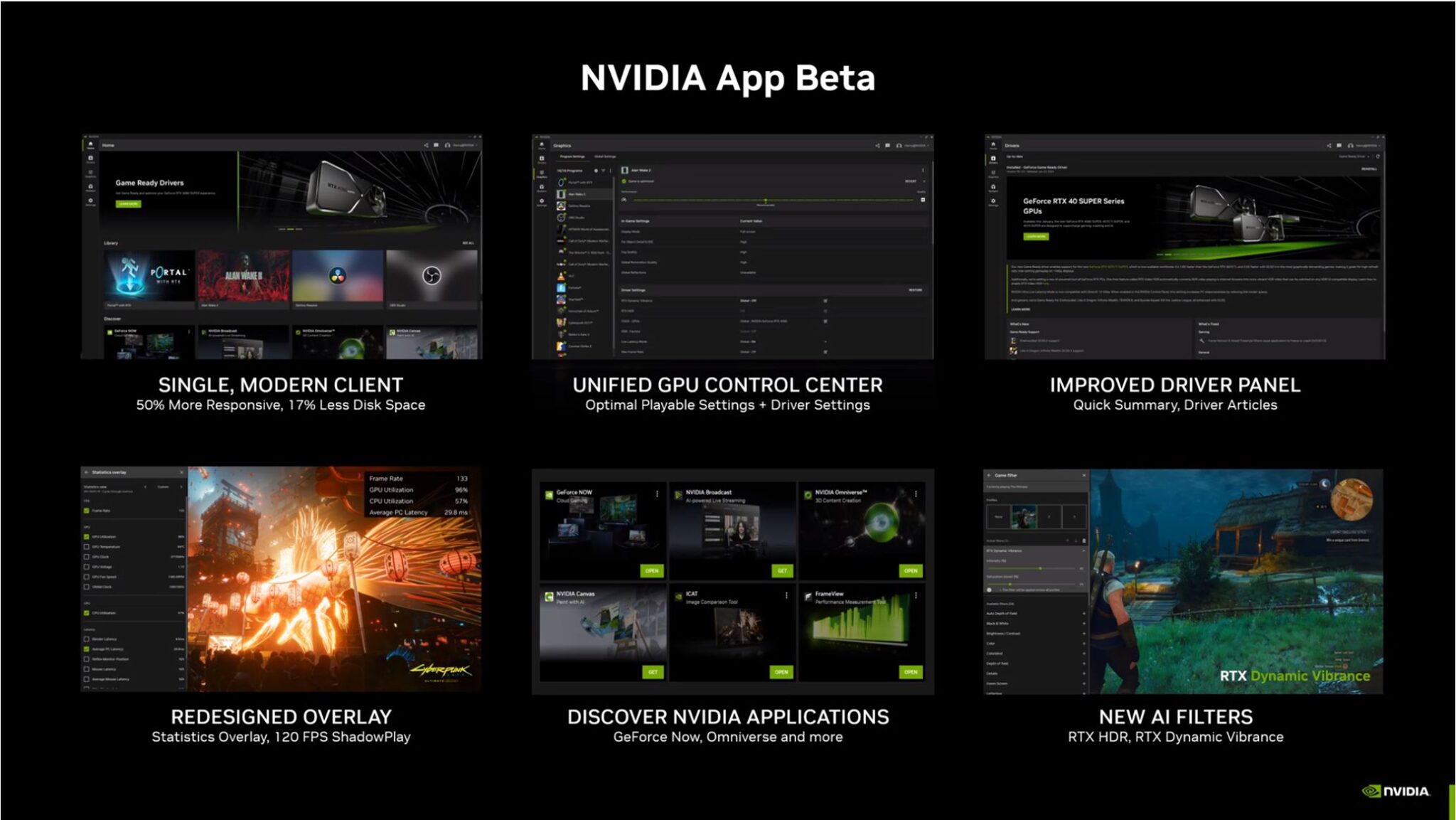The height and width of the screenshot is (820, 1456).
Task: Open the Program Settings tab
Action: (x=572, y=156)
